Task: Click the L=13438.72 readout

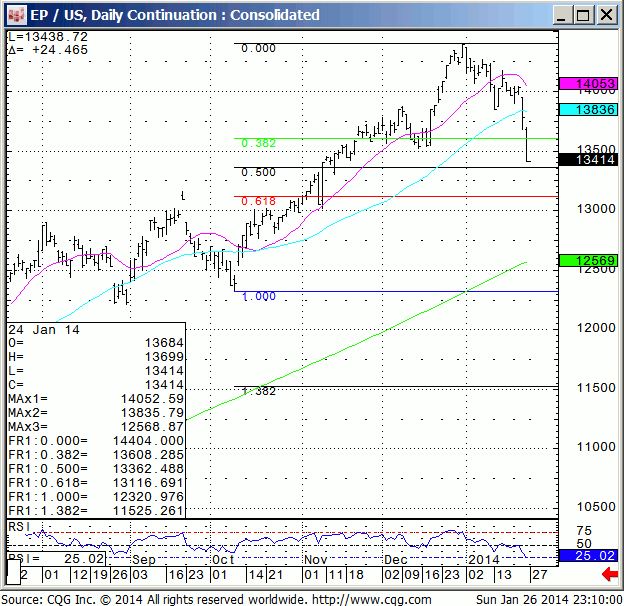Action: [48, 37]
